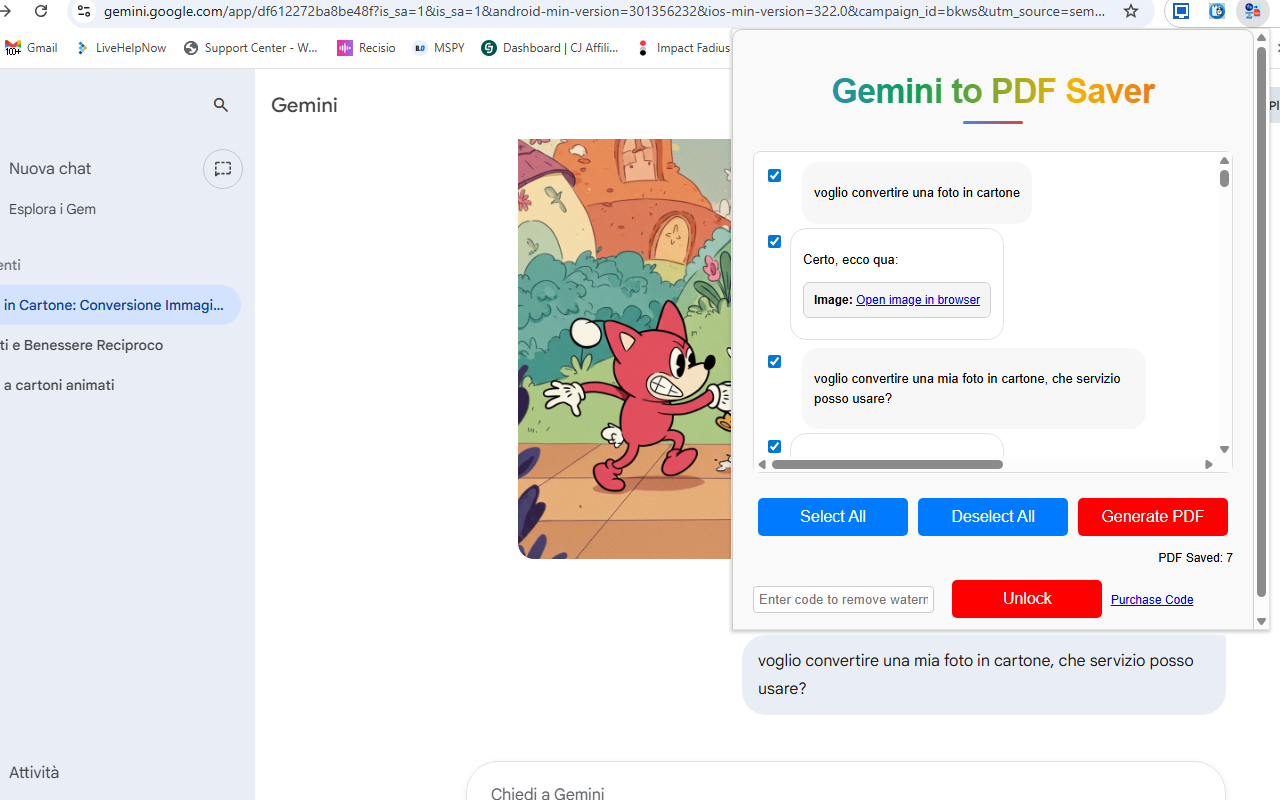Open the LiveHelpNow bookmark
Screen dimensions: 1280x800
120,47
